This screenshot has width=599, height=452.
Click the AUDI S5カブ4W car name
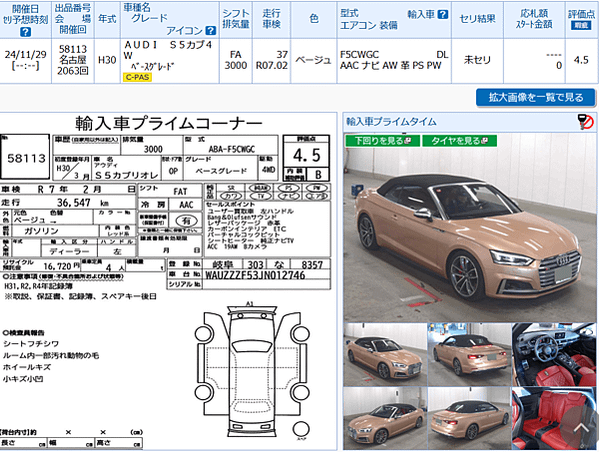pos(168,50)
